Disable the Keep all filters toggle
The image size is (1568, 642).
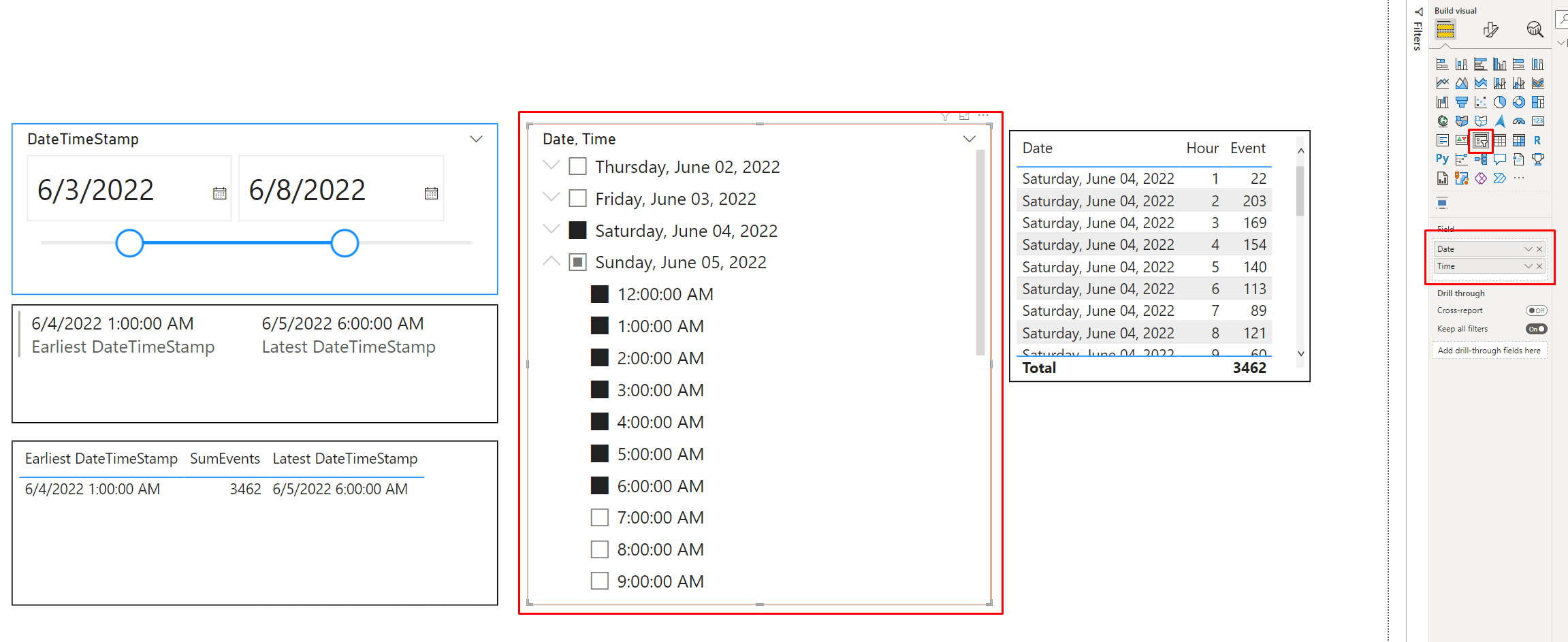coord(1536,329)
